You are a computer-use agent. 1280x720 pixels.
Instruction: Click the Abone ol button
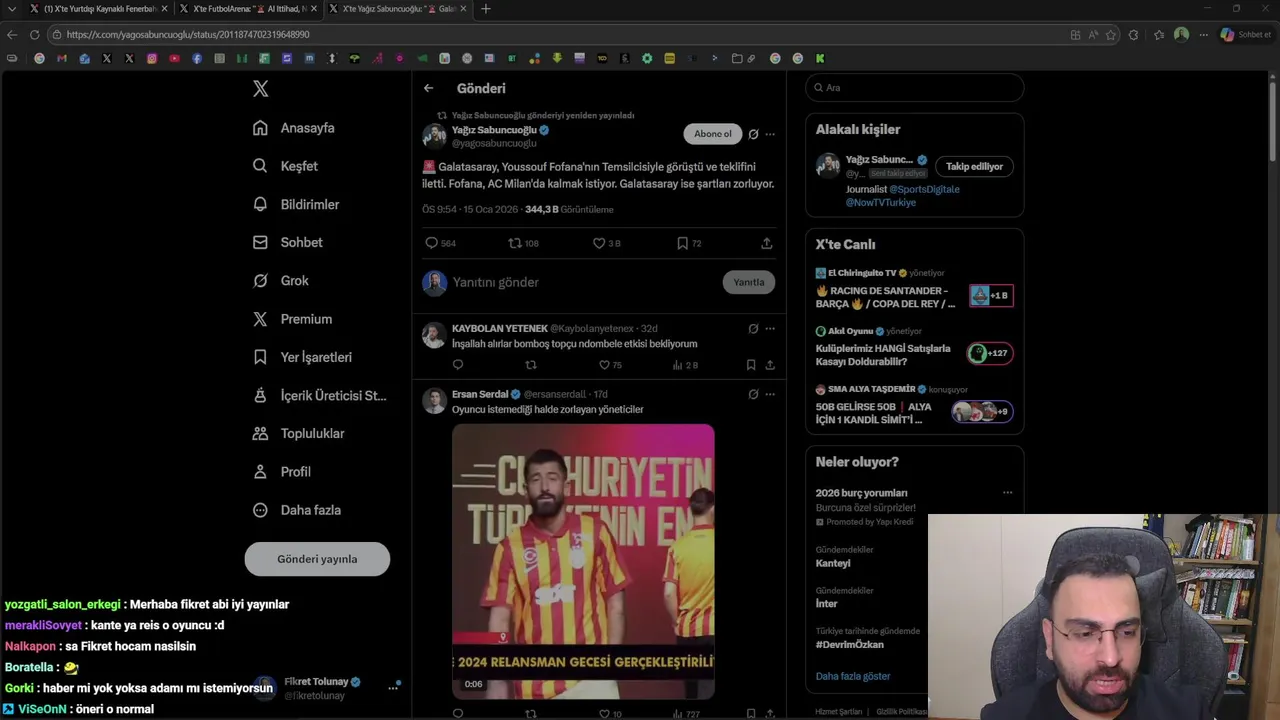(x=713, y=134)
